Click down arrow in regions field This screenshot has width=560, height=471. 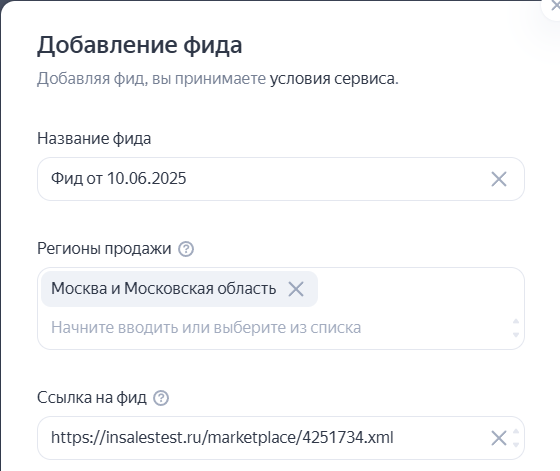tap(516, 335)
